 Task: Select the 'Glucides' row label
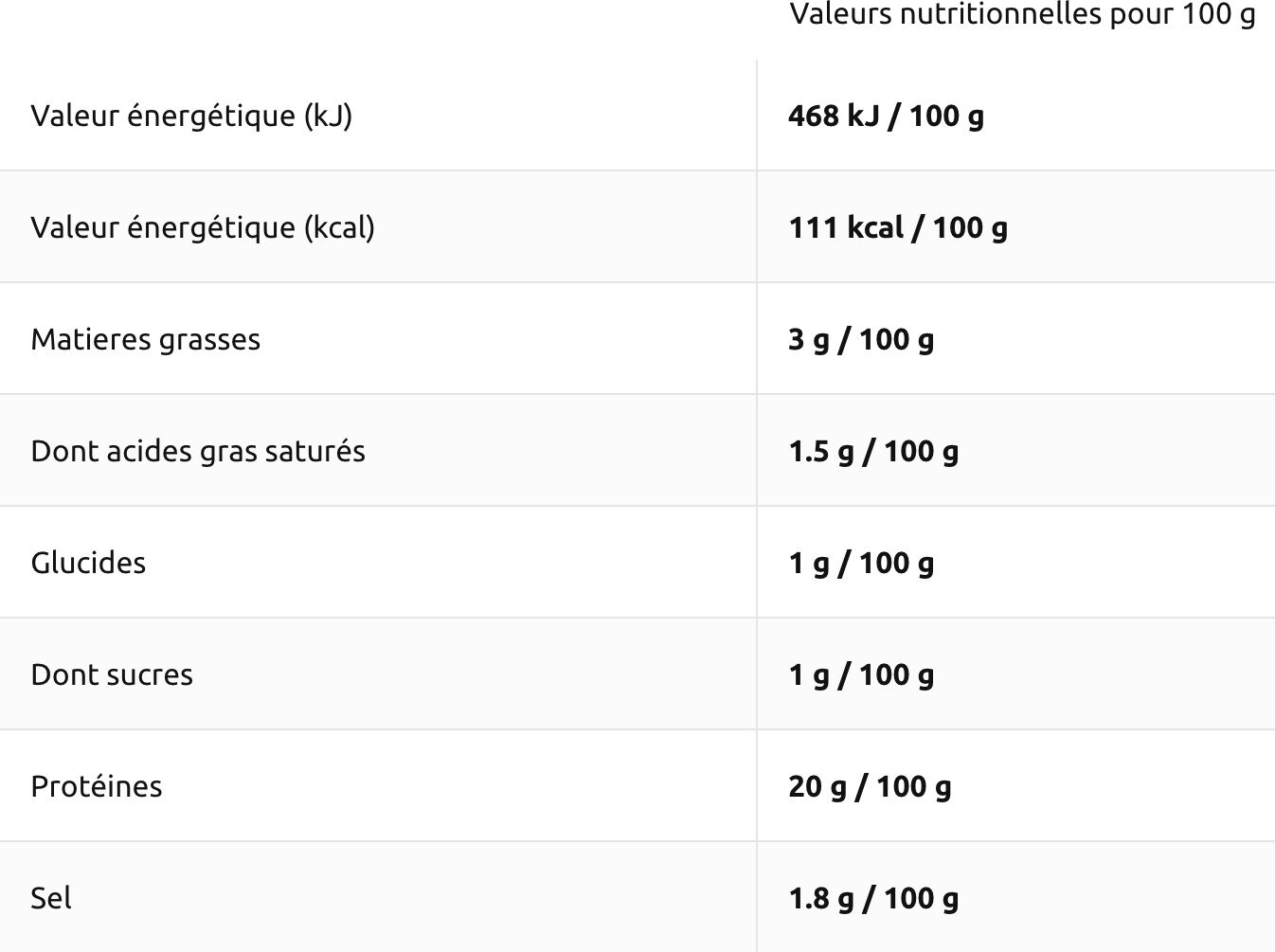89,563
